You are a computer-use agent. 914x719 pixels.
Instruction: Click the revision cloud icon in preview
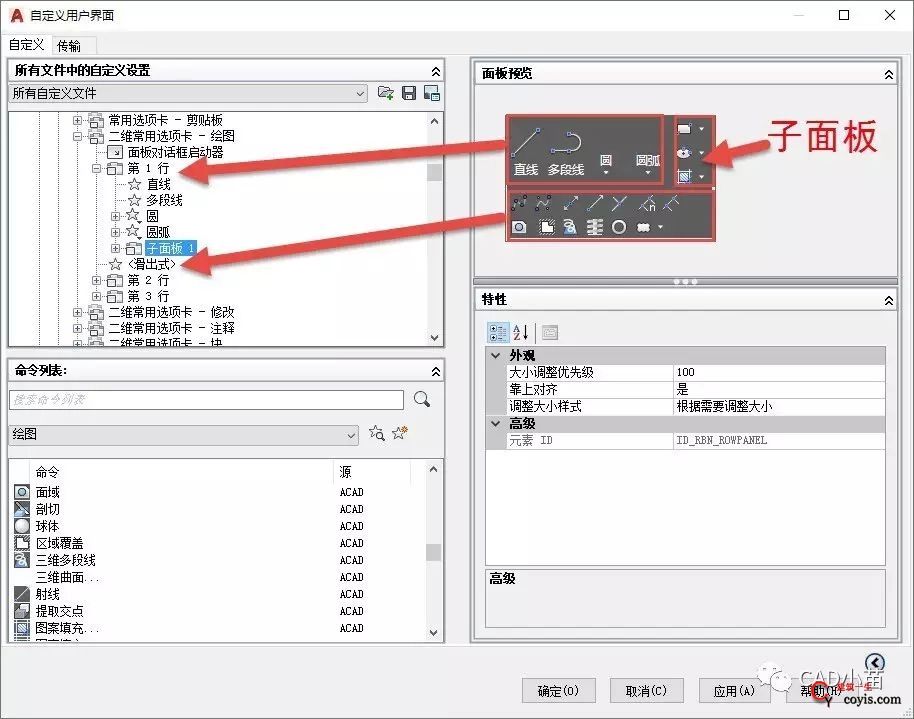[x=644, y=227]
